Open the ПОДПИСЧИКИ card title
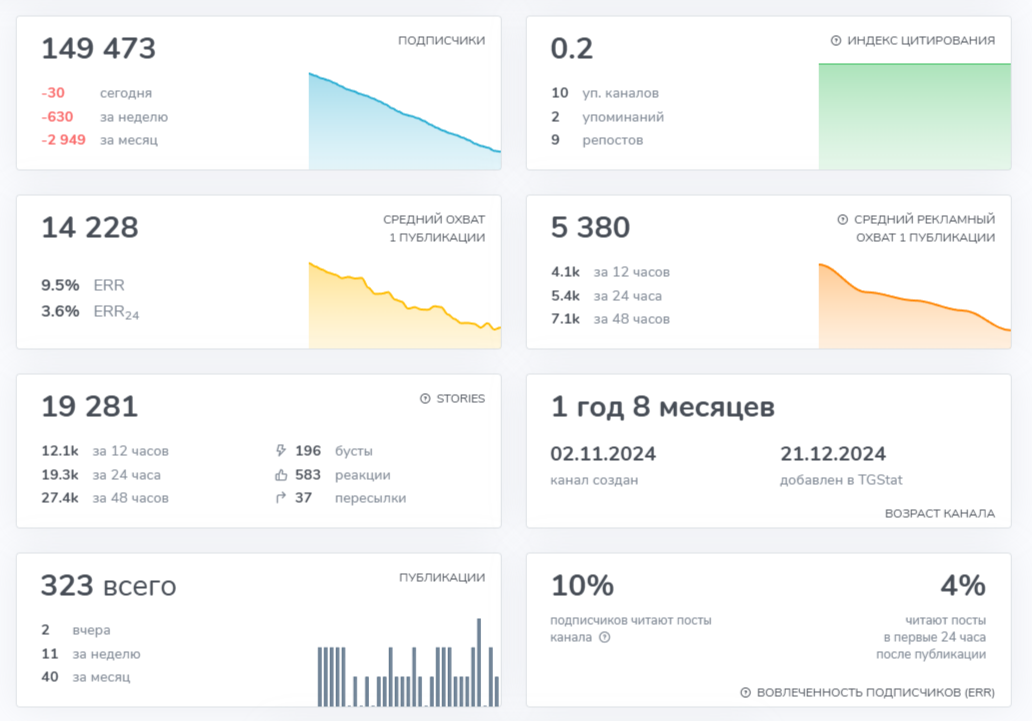 [442, 41]
